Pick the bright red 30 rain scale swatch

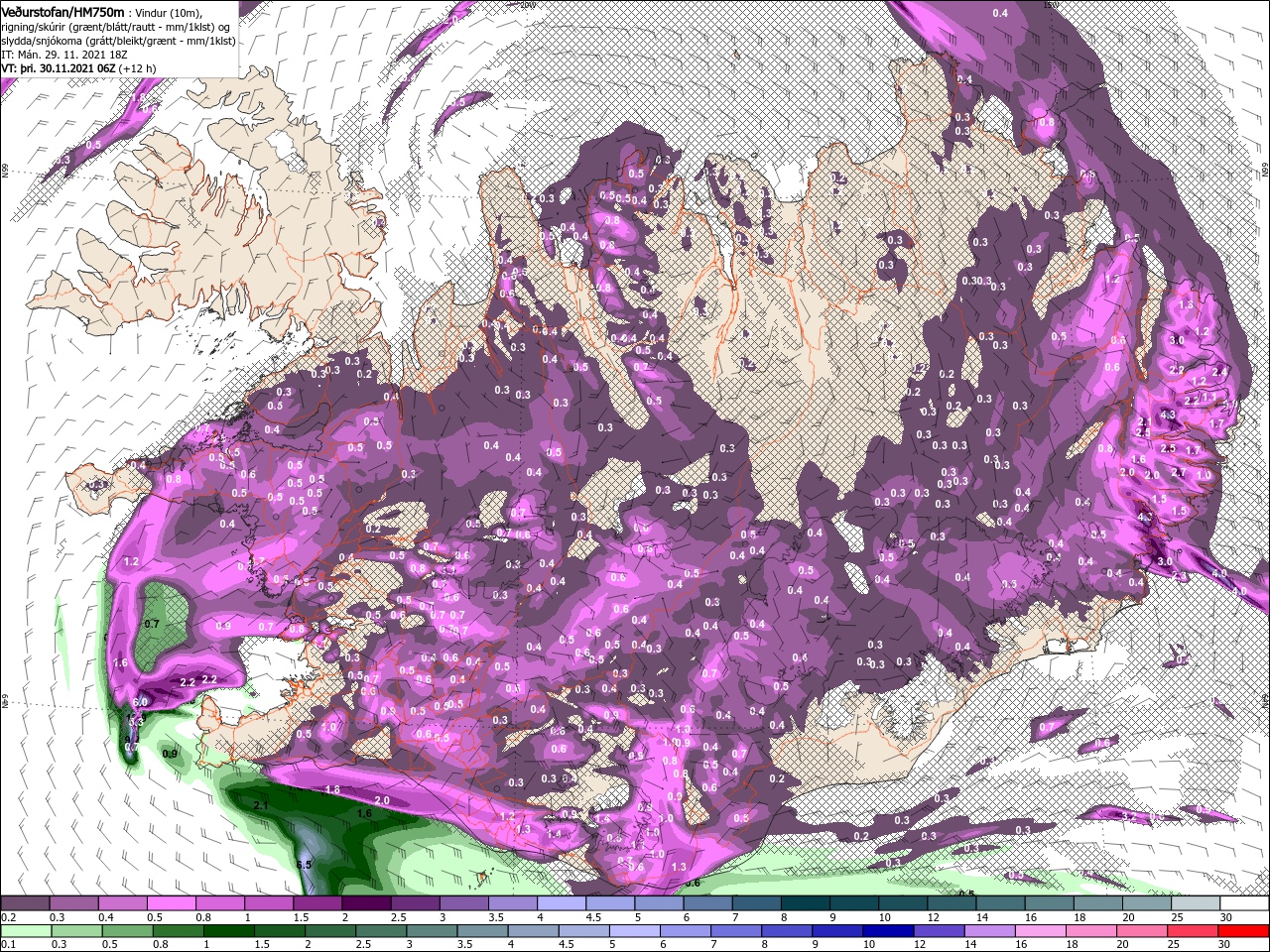click(x=1244, y=930)
